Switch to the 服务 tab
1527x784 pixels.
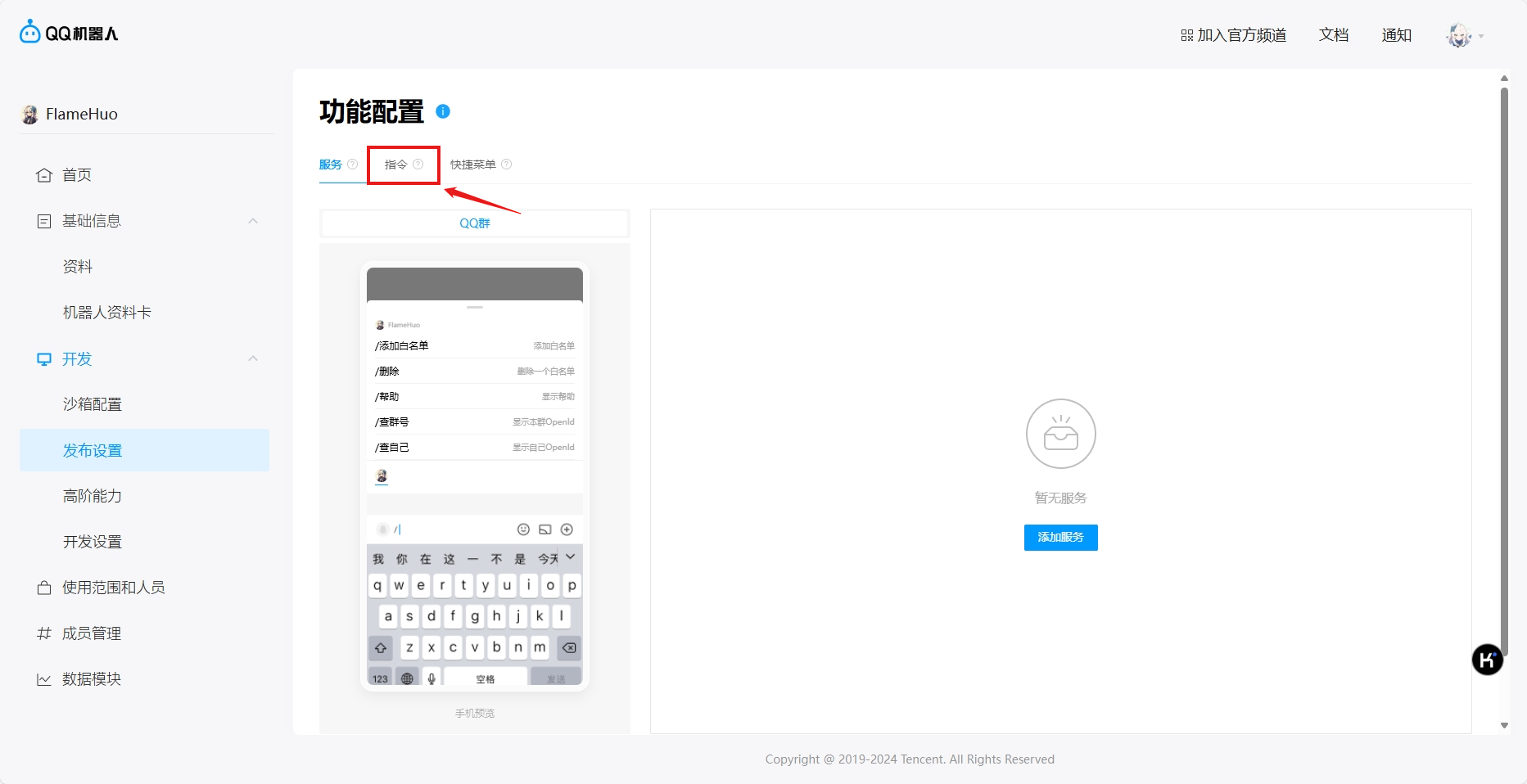point(331,164)
